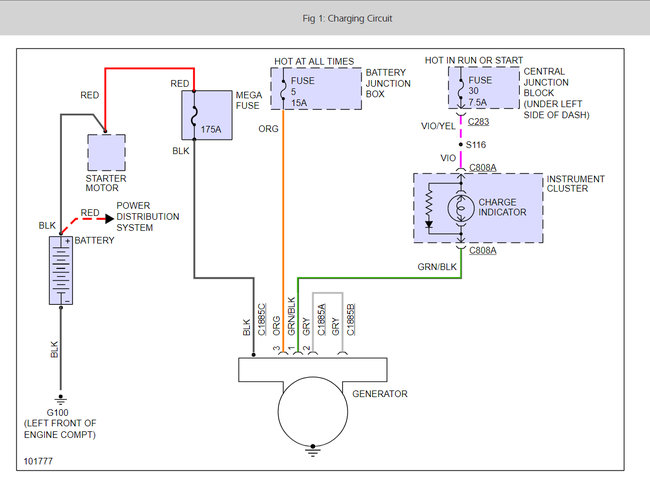Click the Fuse 5 fuse symbol
Screen dimensions: 650x481
(283, 89)
